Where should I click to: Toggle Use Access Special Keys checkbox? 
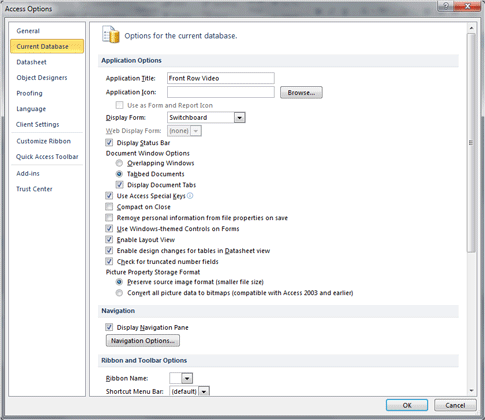(109, 196)
